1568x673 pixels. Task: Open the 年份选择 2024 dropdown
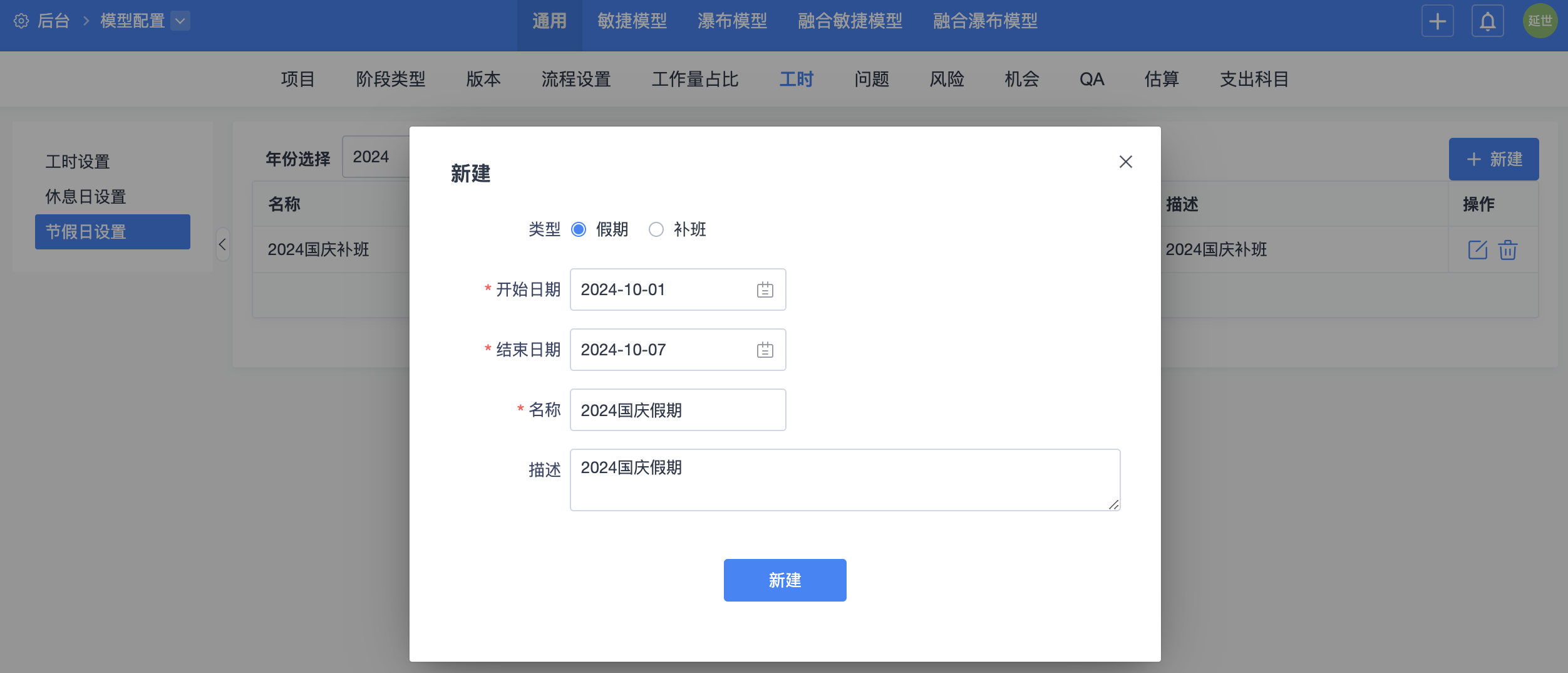tap(376, 157)
